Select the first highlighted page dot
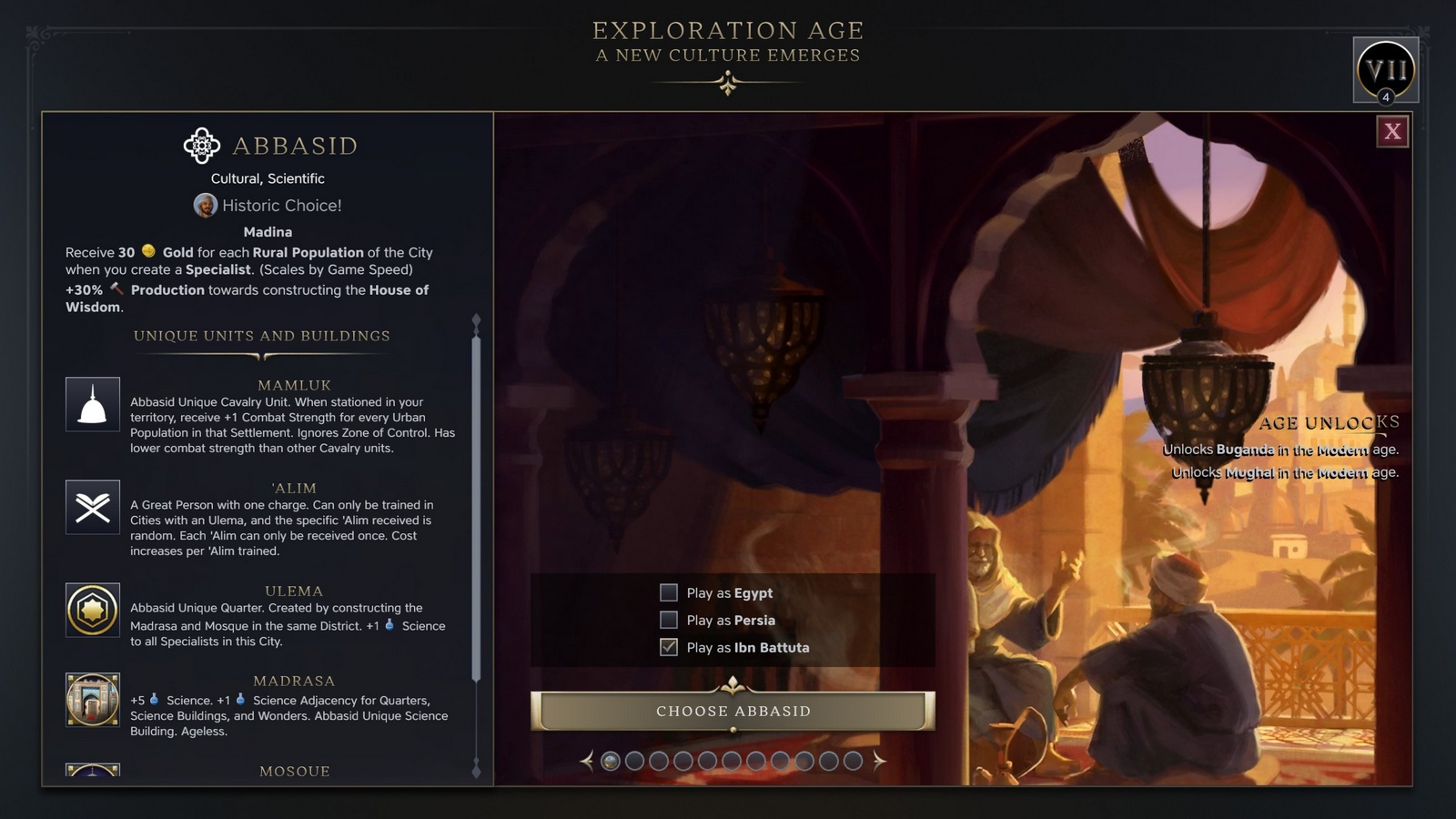The image size is (1456, 819). click(611, 761)
